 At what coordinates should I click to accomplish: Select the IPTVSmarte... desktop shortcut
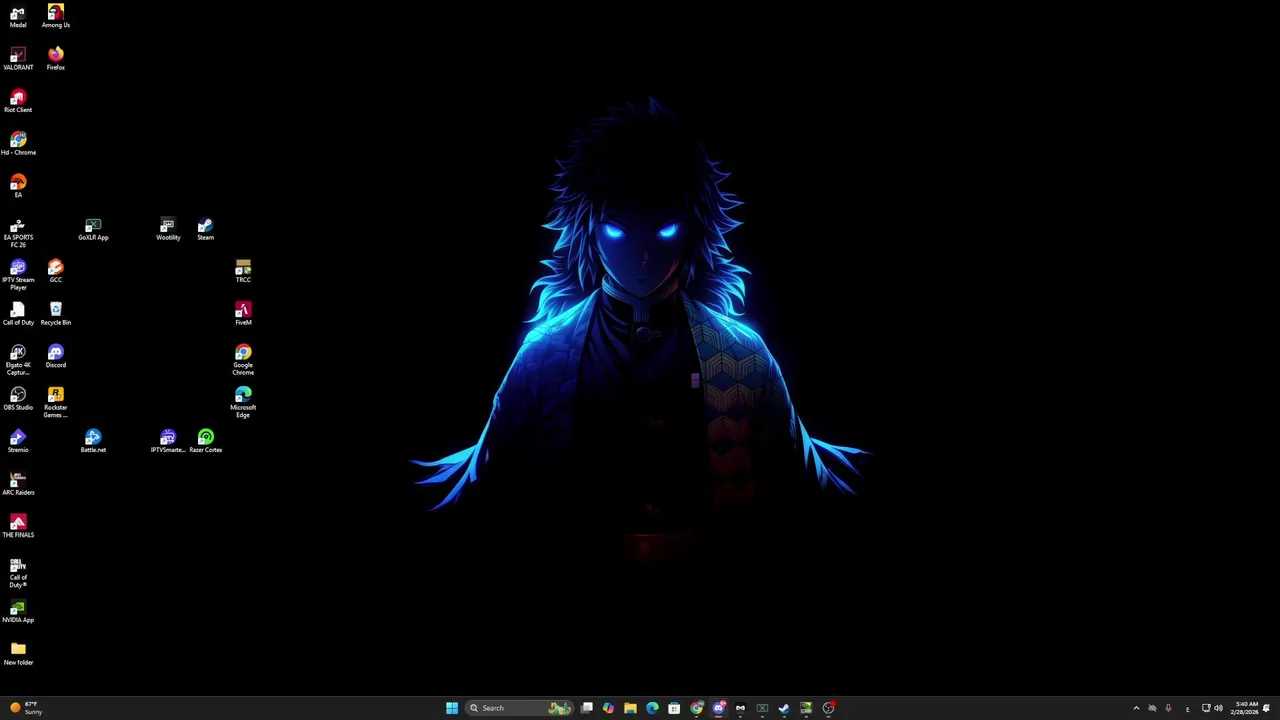pyautogui.click(x=168, y=442)
